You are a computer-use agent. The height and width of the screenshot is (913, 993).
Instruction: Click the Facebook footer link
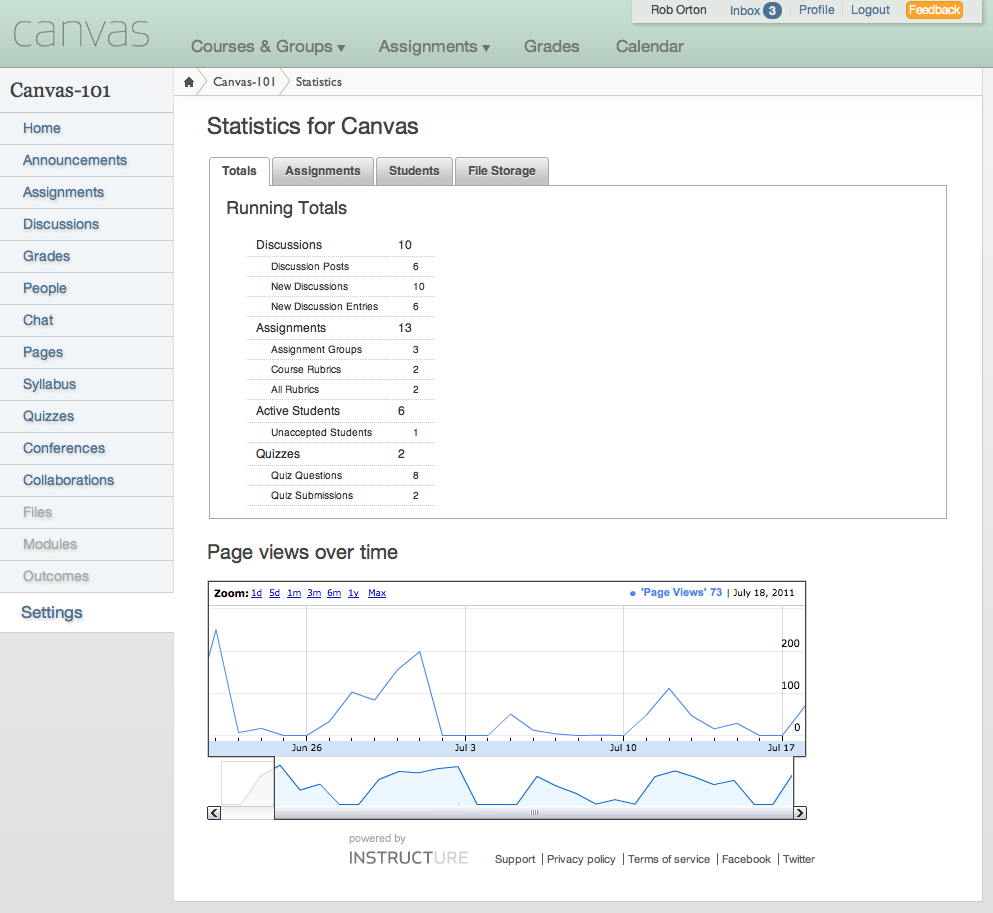tap(746, 859)
